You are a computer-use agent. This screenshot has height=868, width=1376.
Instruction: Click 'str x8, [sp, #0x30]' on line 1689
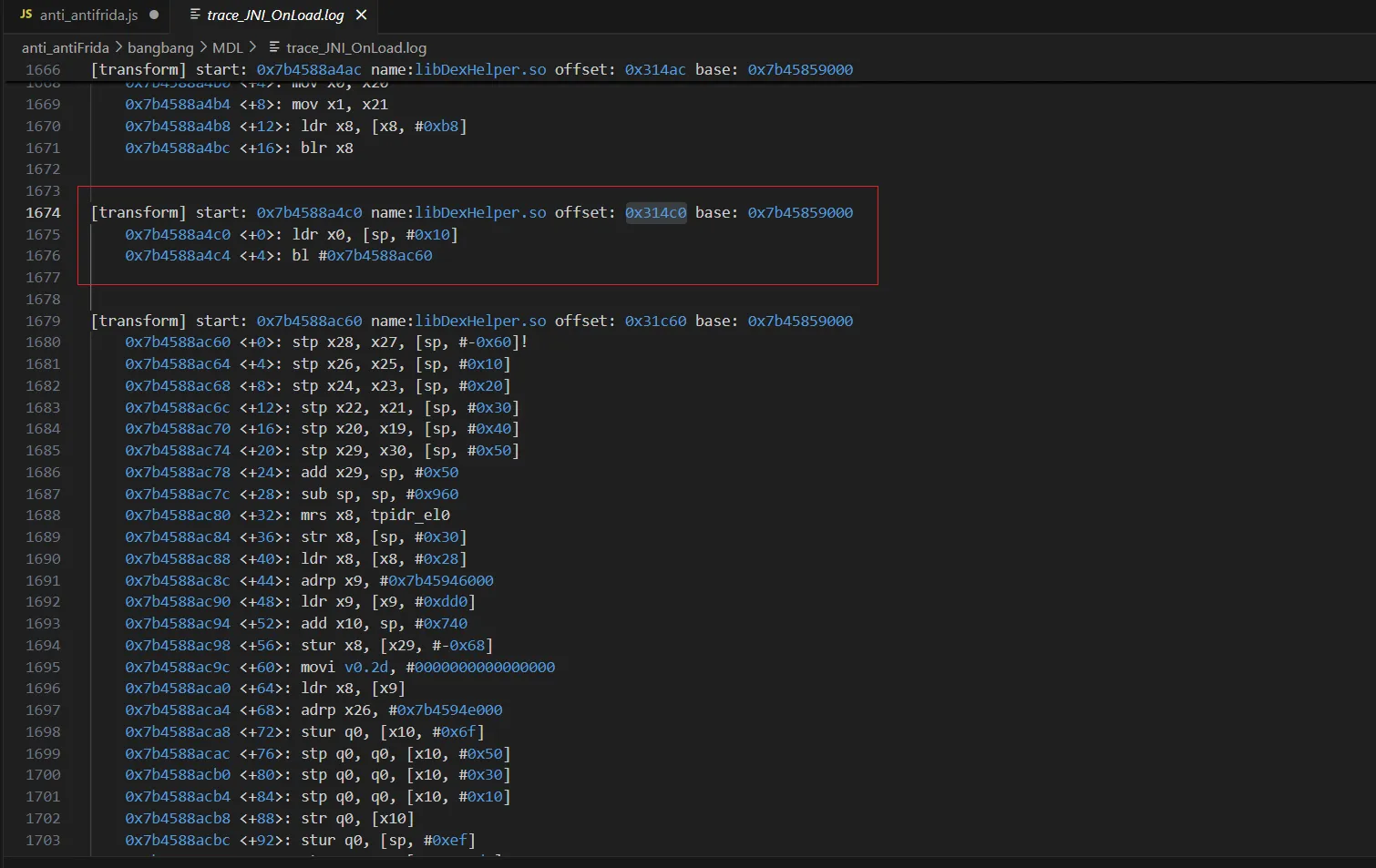(x=384, y=537)
